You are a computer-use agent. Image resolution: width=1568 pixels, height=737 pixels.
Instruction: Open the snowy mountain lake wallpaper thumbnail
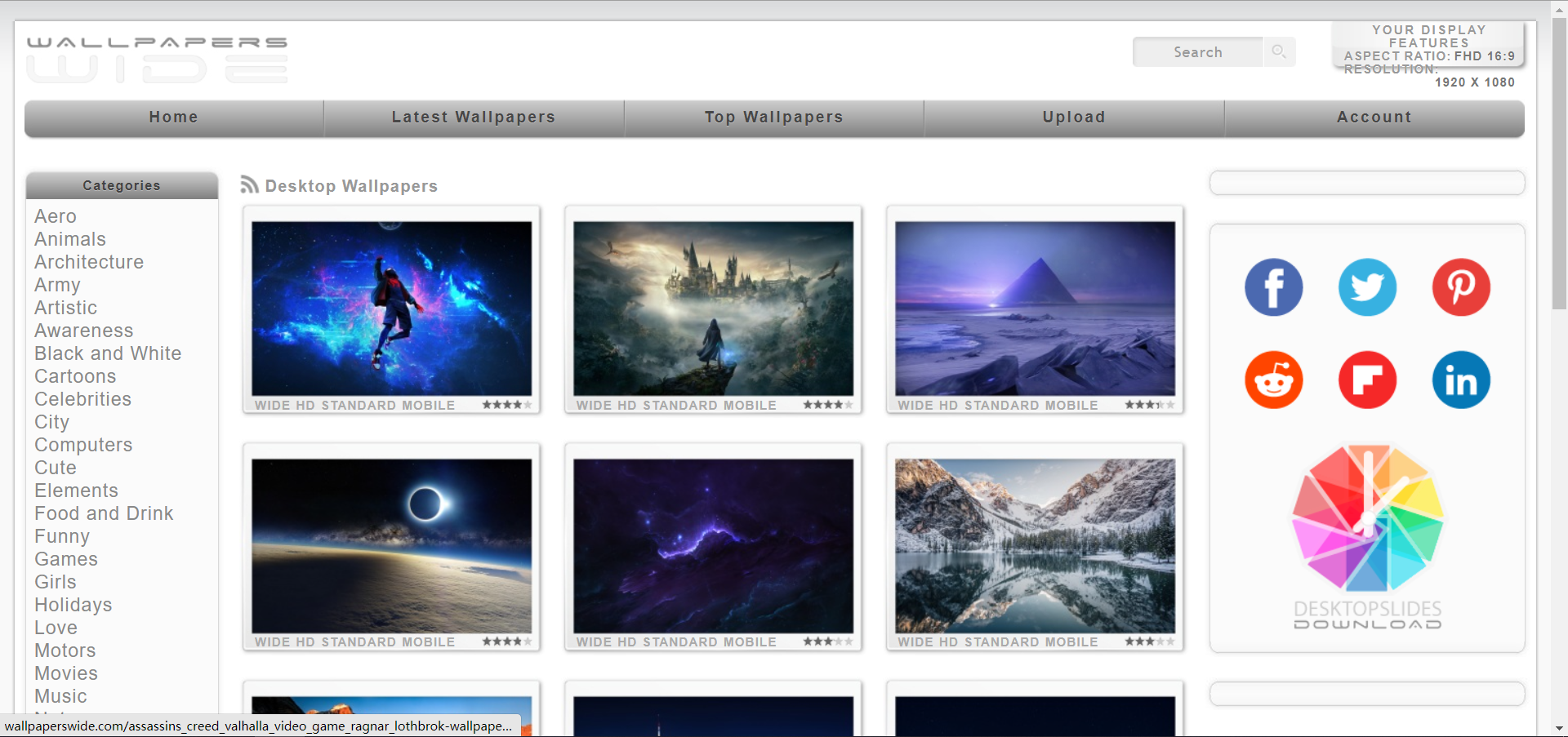1035,546
